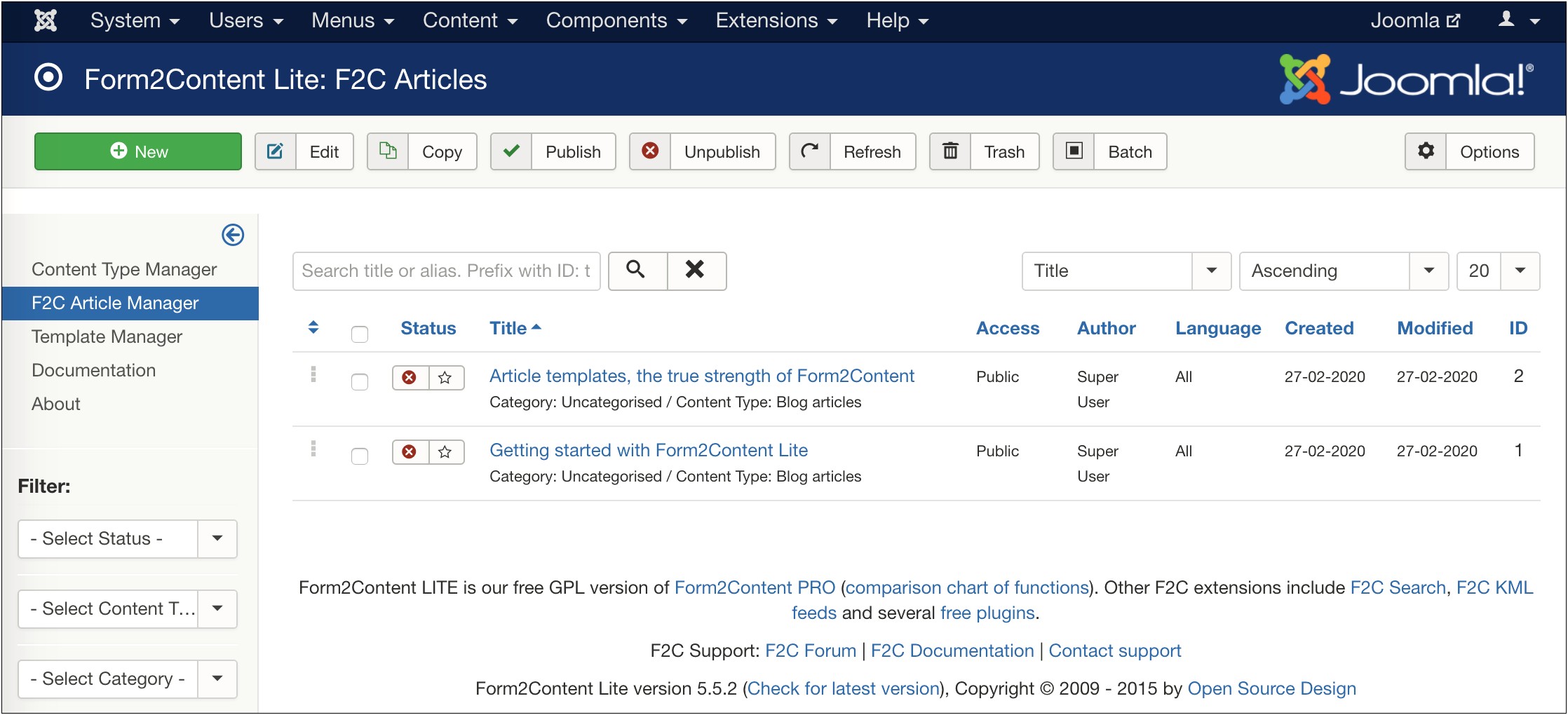Screen dimensions: 1568x715
Task: Open the Help menu
Action: [x=897, y=20]
